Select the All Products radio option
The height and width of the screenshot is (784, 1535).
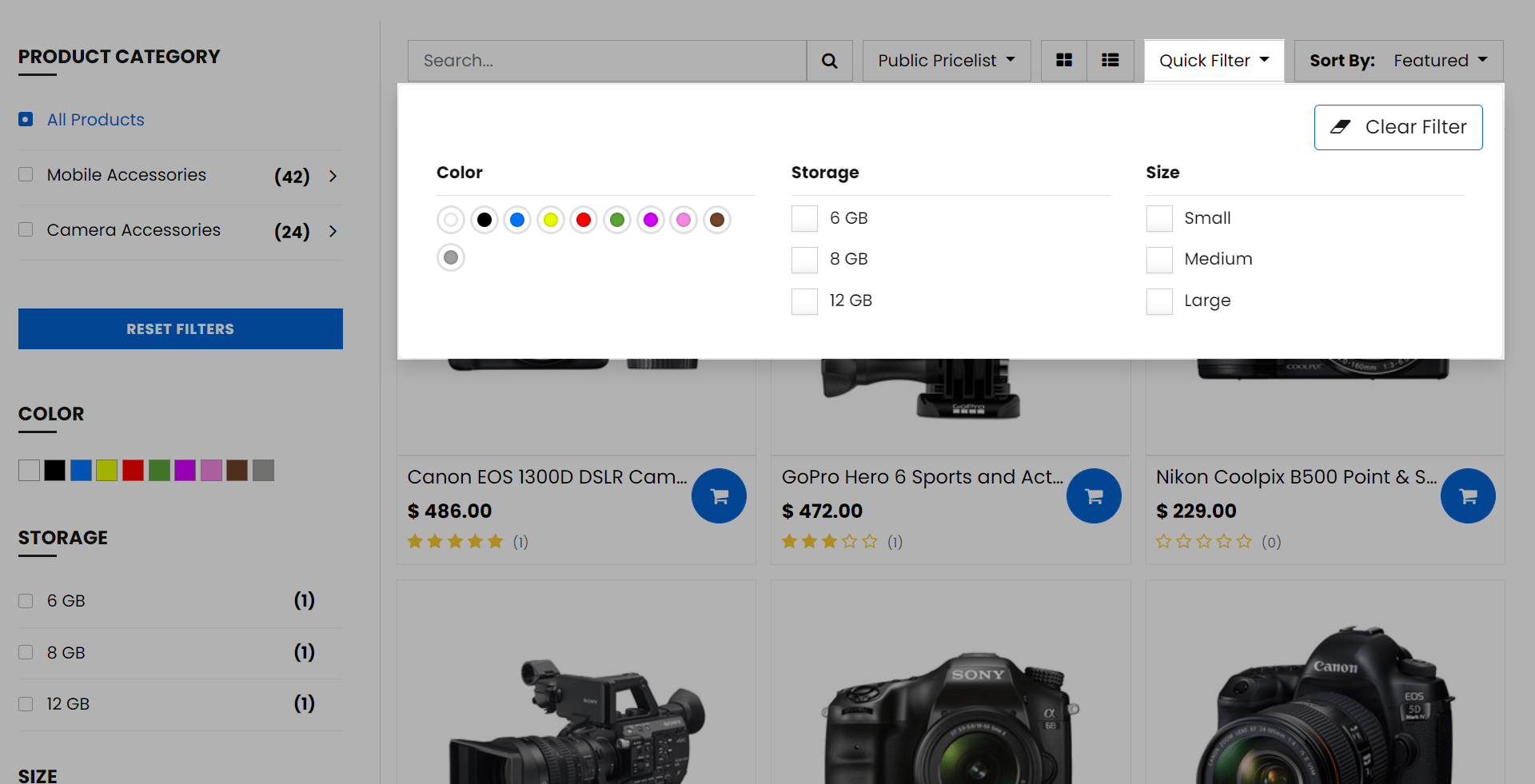point(26,119)
